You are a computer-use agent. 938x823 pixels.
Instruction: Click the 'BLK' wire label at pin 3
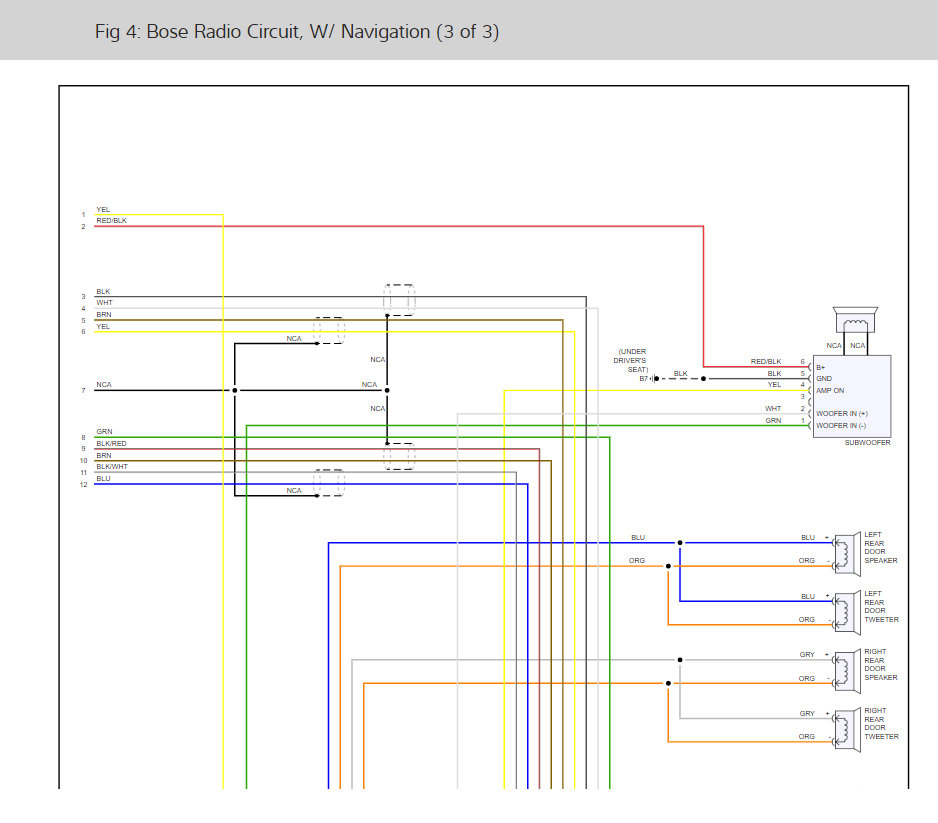click(x=103, y=291)
